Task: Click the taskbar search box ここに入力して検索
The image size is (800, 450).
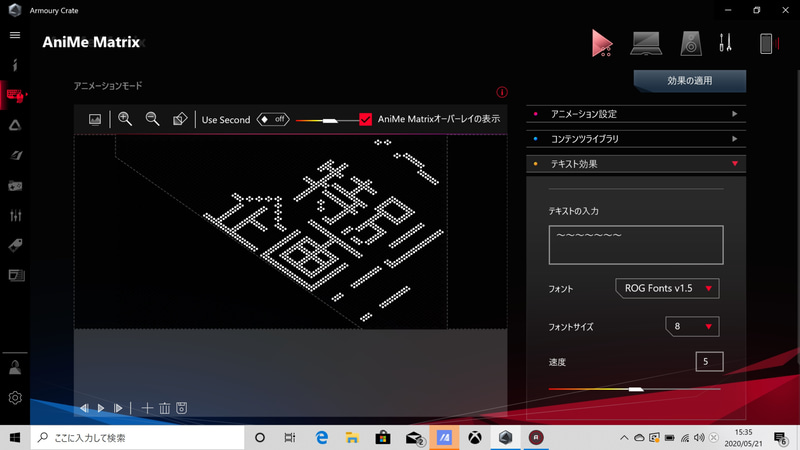Action: pyautogui.click(x=137, y=438)
